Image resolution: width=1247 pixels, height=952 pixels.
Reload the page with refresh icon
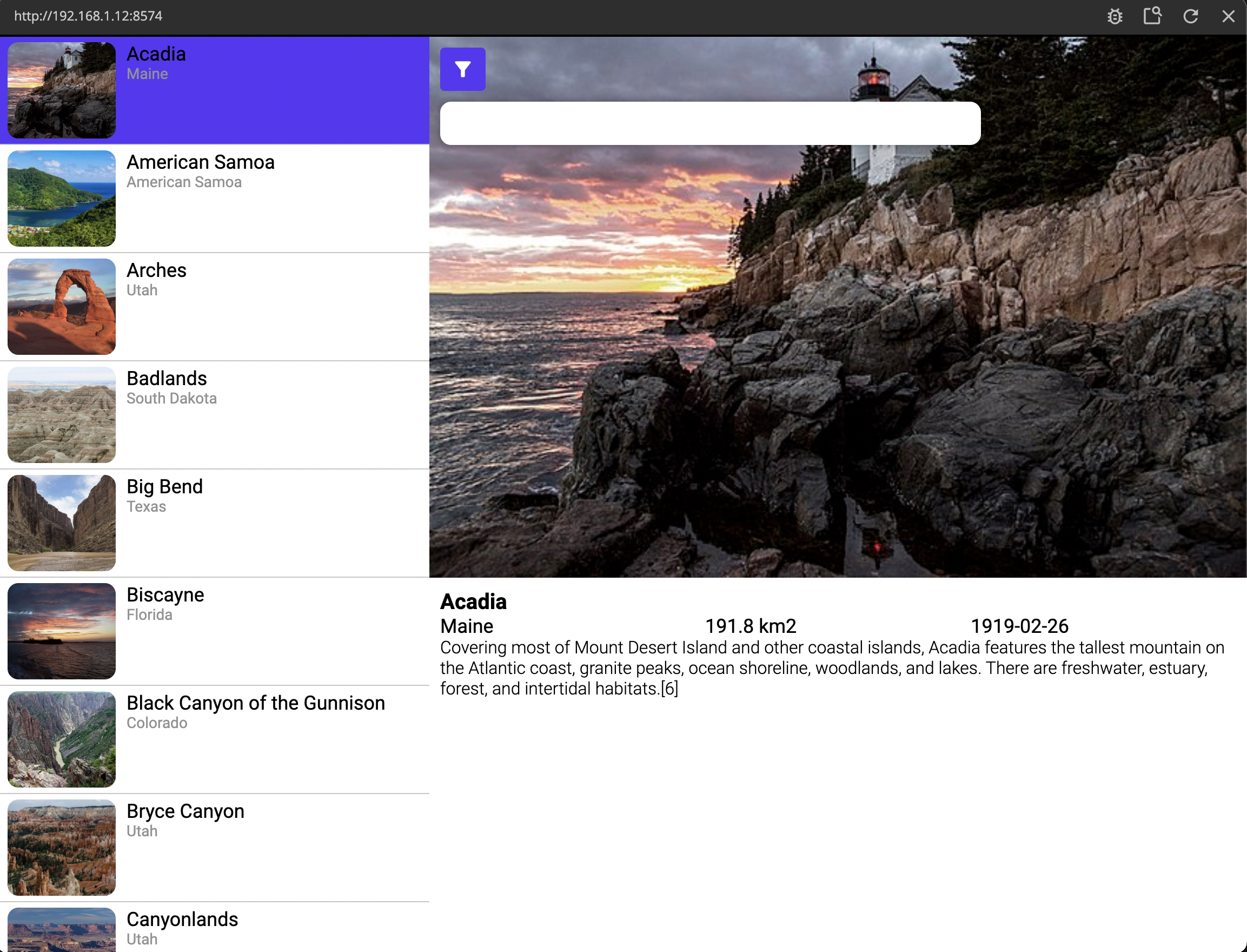click(x=1190, y=16)
